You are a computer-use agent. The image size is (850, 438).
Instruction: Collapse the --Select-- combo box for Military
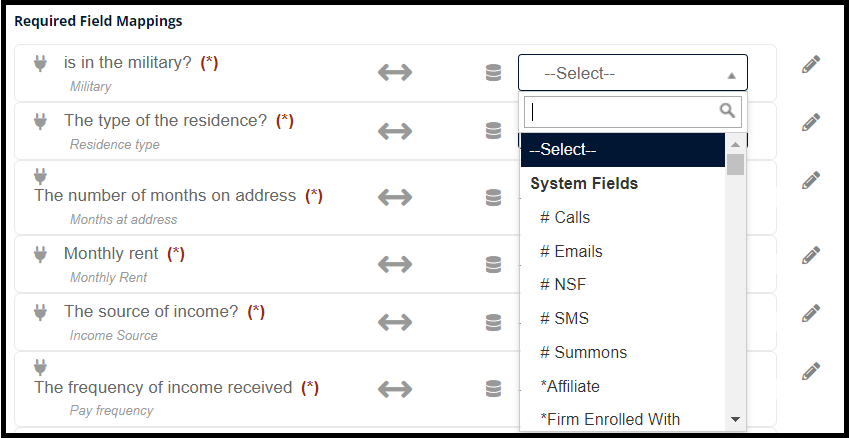(x=633, y=73)
